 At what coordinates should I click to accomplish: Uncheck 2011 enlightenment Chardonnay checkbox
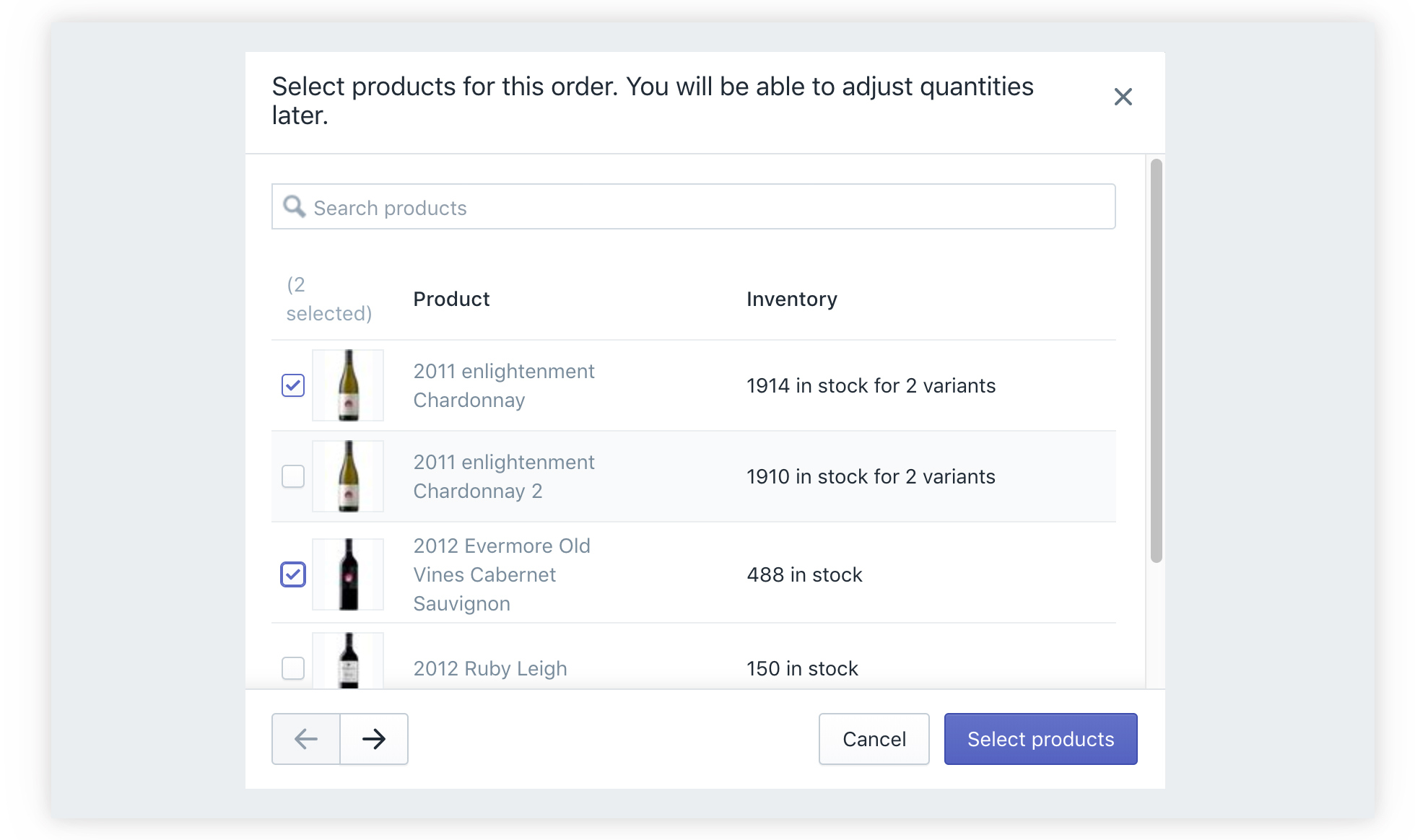point(293,385)
